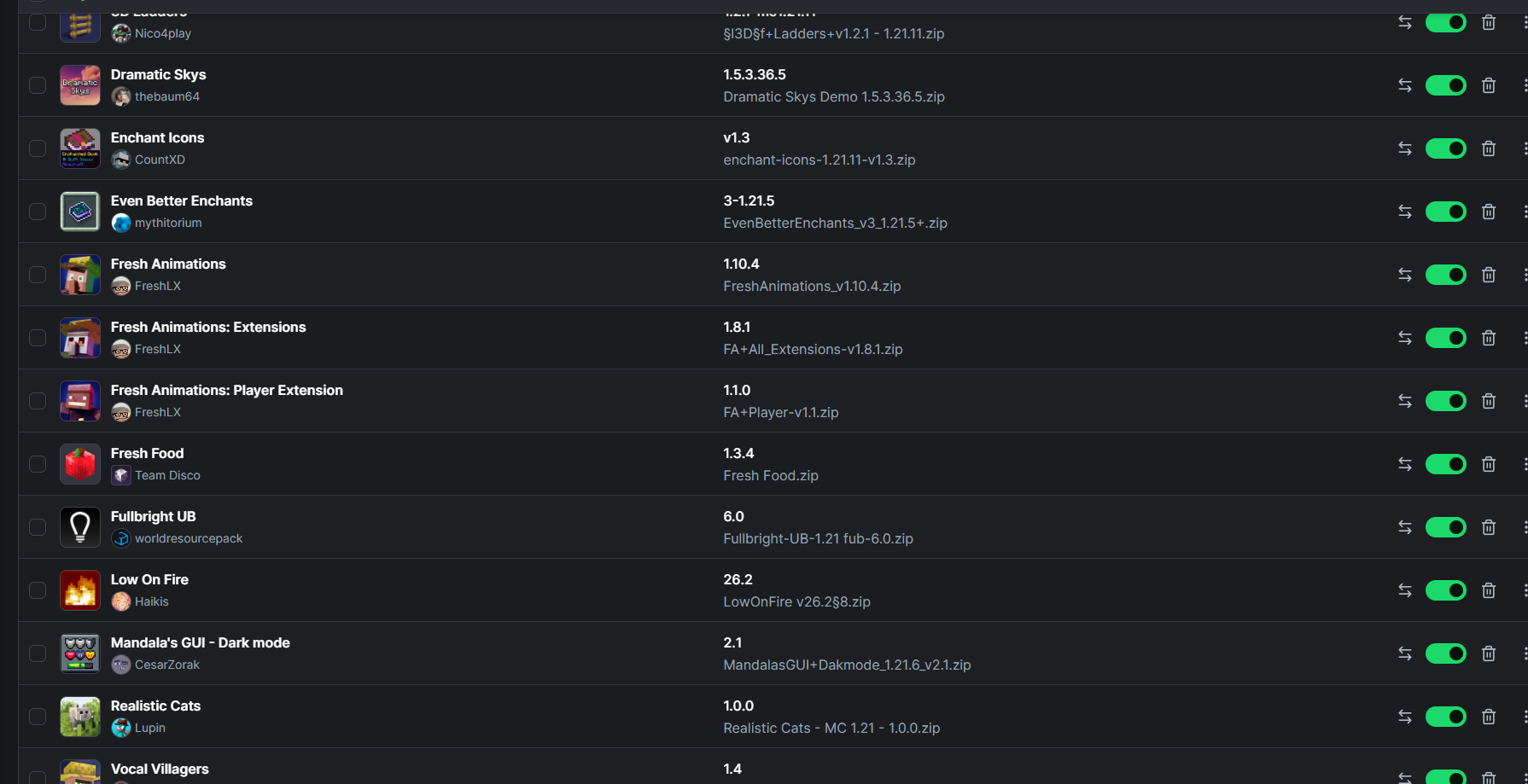The width and height of the screenshot is (1528, 784).
Task: Open the Fresh Animations pack icon
Action: click(80, 275)
